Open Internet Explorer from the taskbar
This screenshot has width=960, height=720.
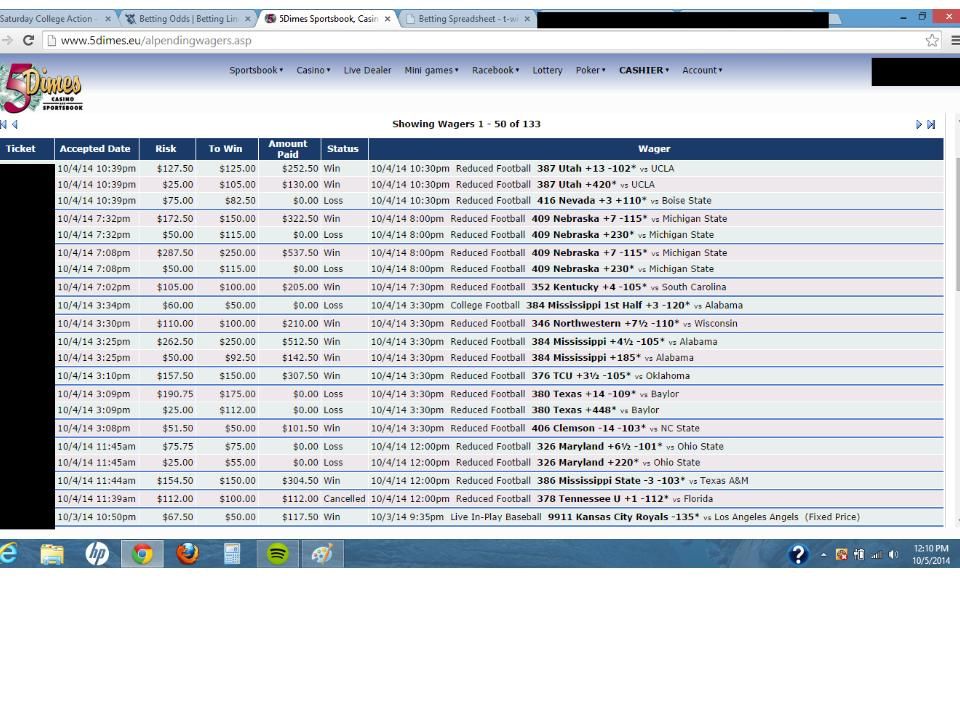9,553
